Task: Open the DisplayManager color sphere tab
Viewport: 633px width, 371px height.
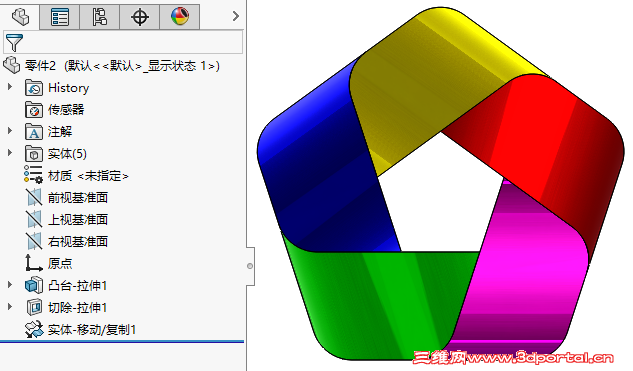Action: (180, 17)
